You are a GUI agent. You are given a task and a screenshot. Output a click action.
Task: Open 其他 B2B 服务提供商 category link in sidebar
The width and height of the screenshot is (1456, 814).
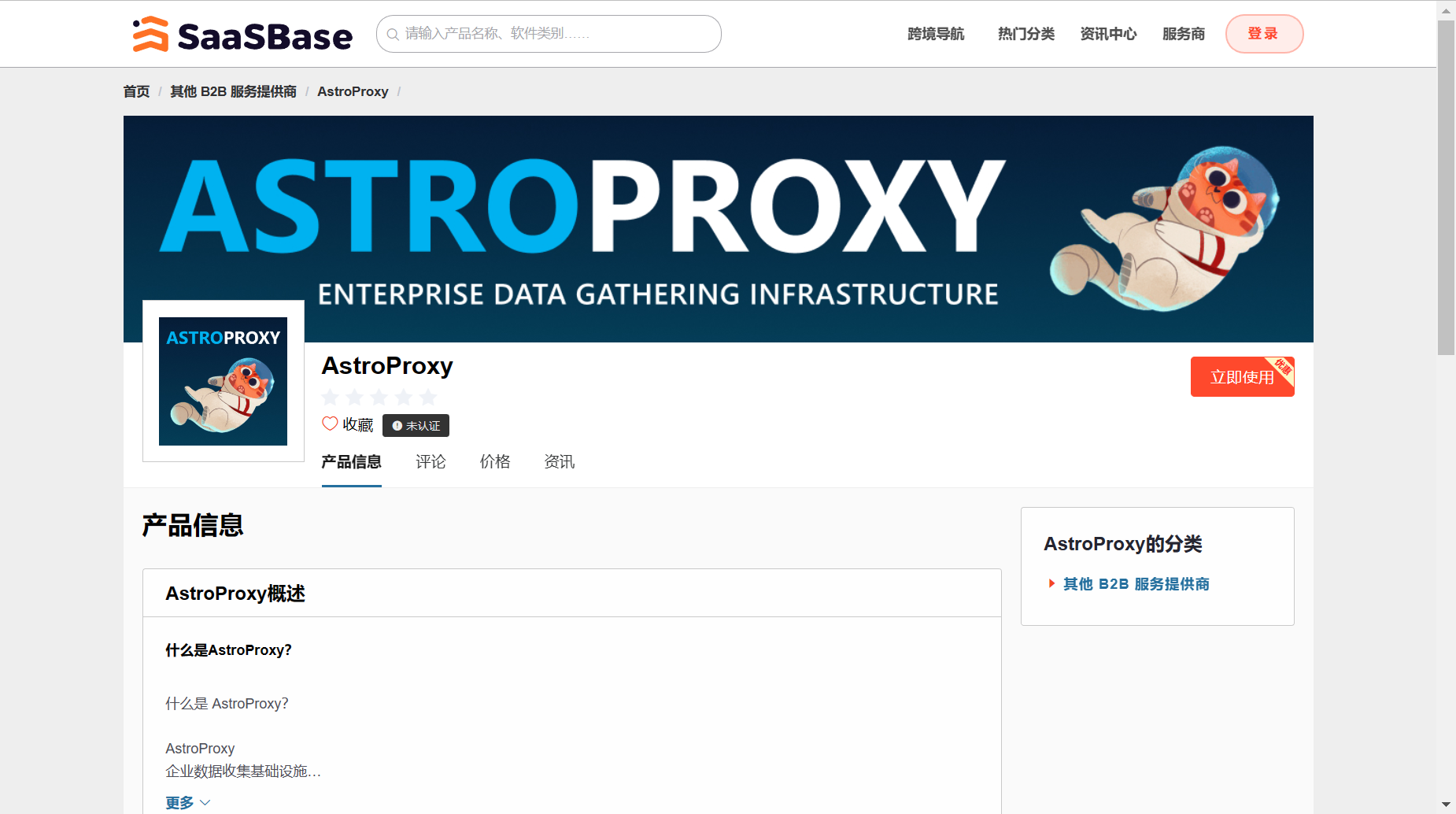pos(1136,584)
